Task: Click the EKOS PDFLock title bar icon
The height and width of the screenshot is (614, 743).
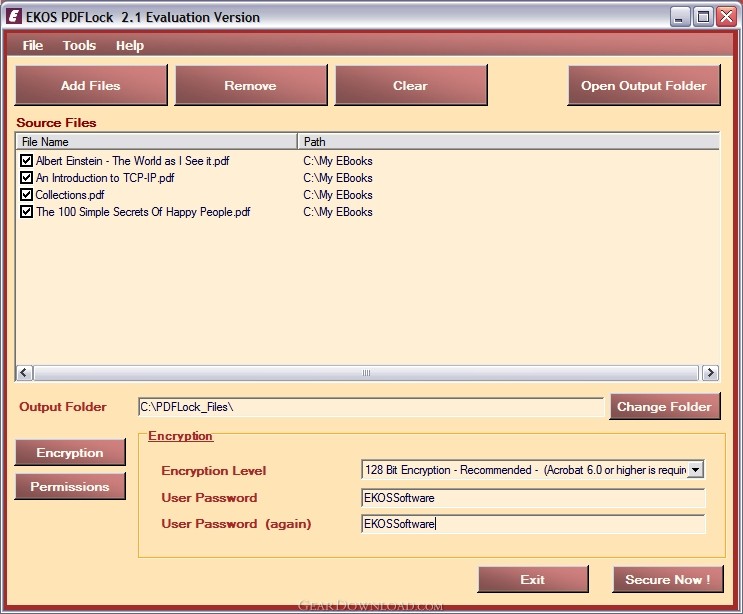Action: pos(14,16)
